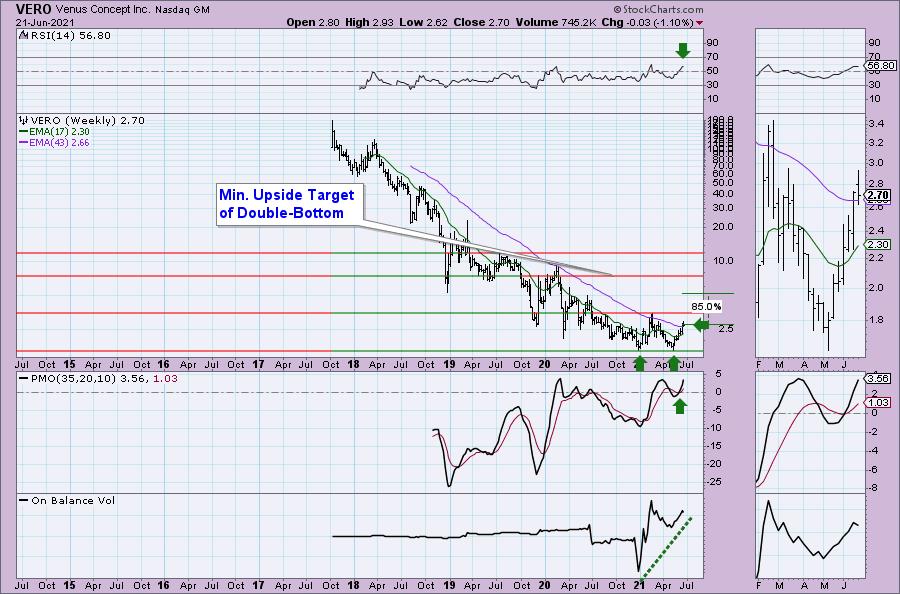Click the 20.0 label on the price log axis
900x594 pixels.
pyautogui.click(x=721, y=227)
